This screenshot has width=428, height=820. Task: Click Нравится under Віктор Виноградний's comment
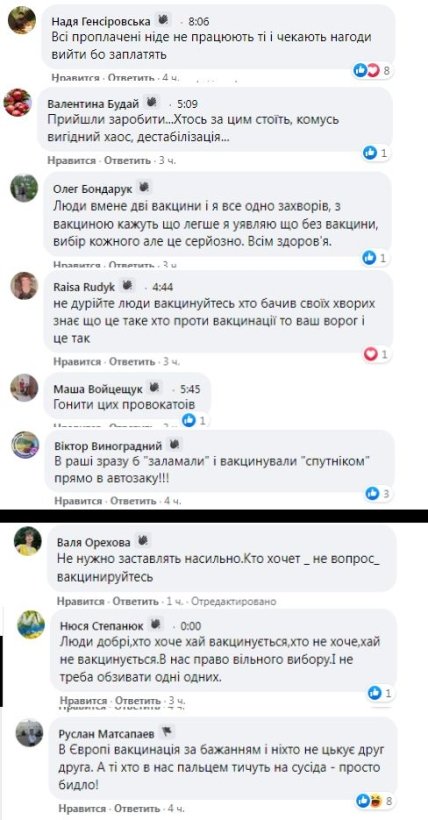click(x=78, y=500)
